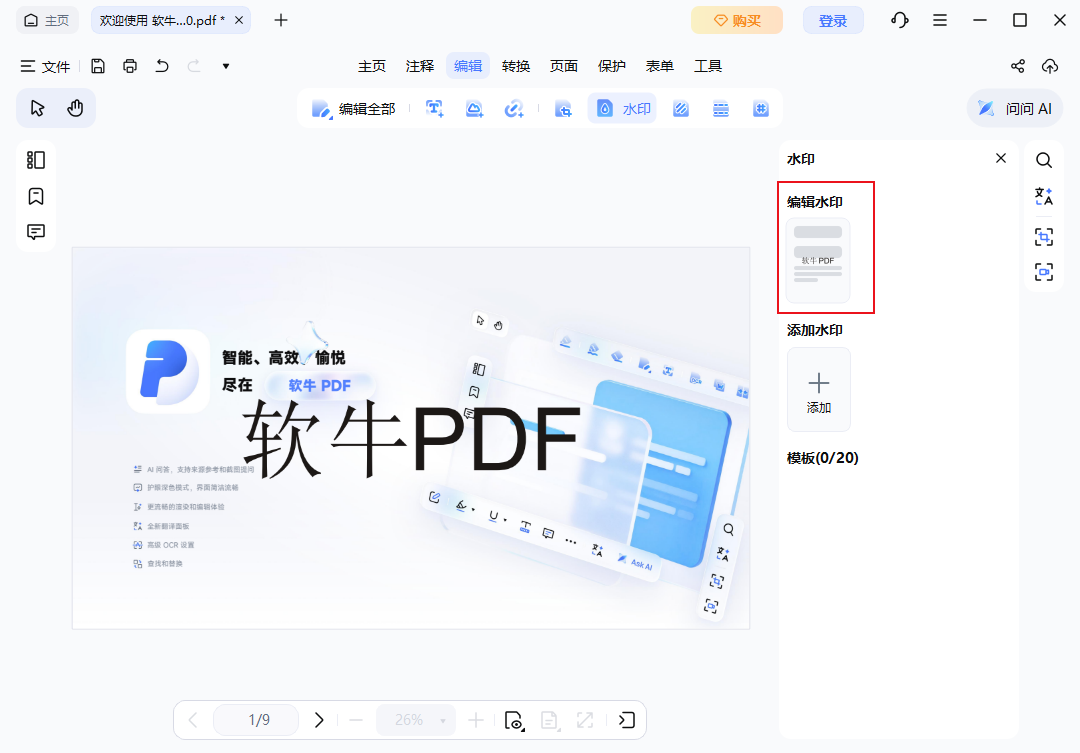The image size is (1080, 753).
Task: Open a new tab with plus button
Action: (280, 20)
